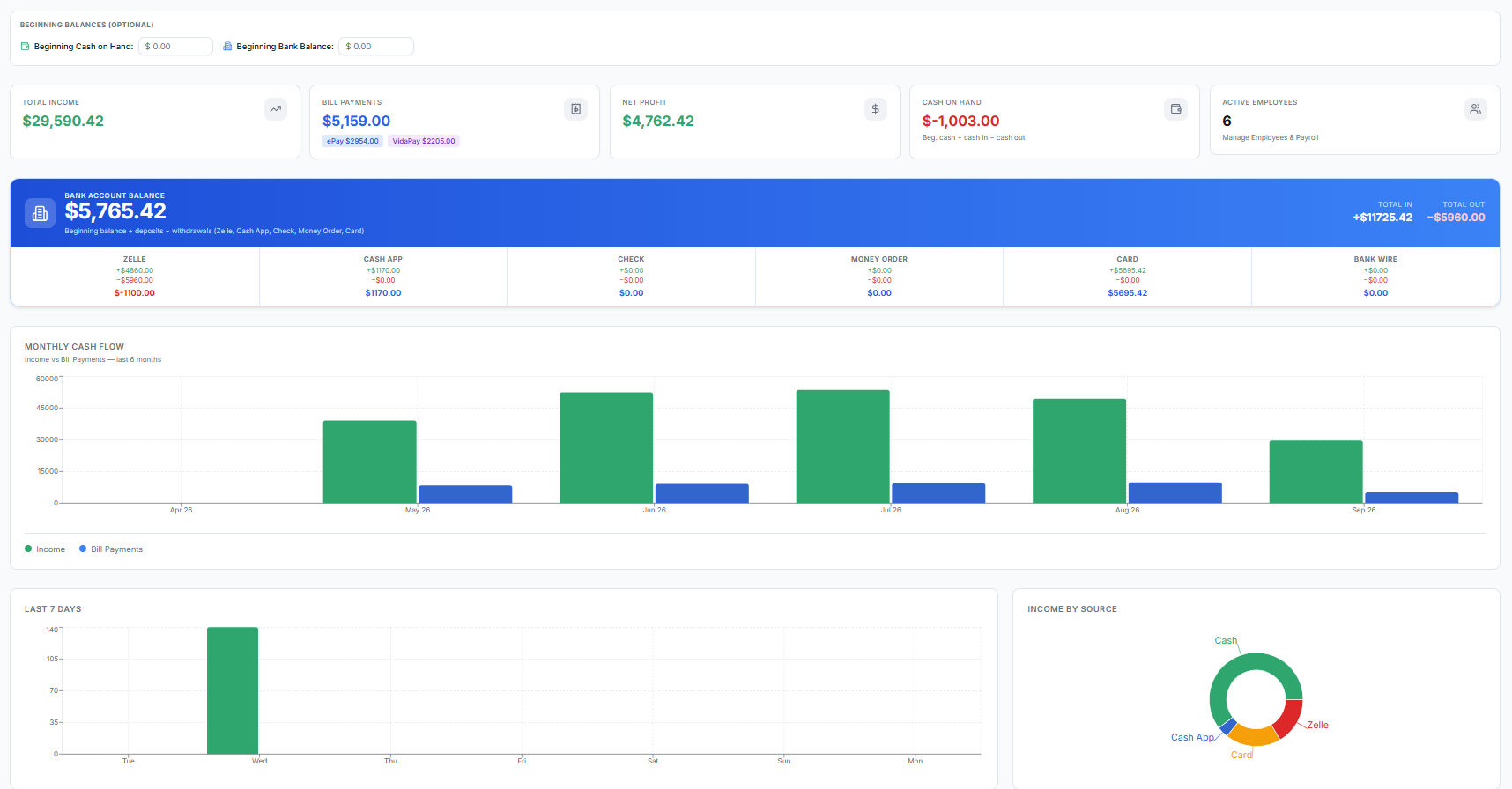This screenshot has height=789, width=1512.
Task: Click the blue Cash App donut segment
Action: [1227, 726]
